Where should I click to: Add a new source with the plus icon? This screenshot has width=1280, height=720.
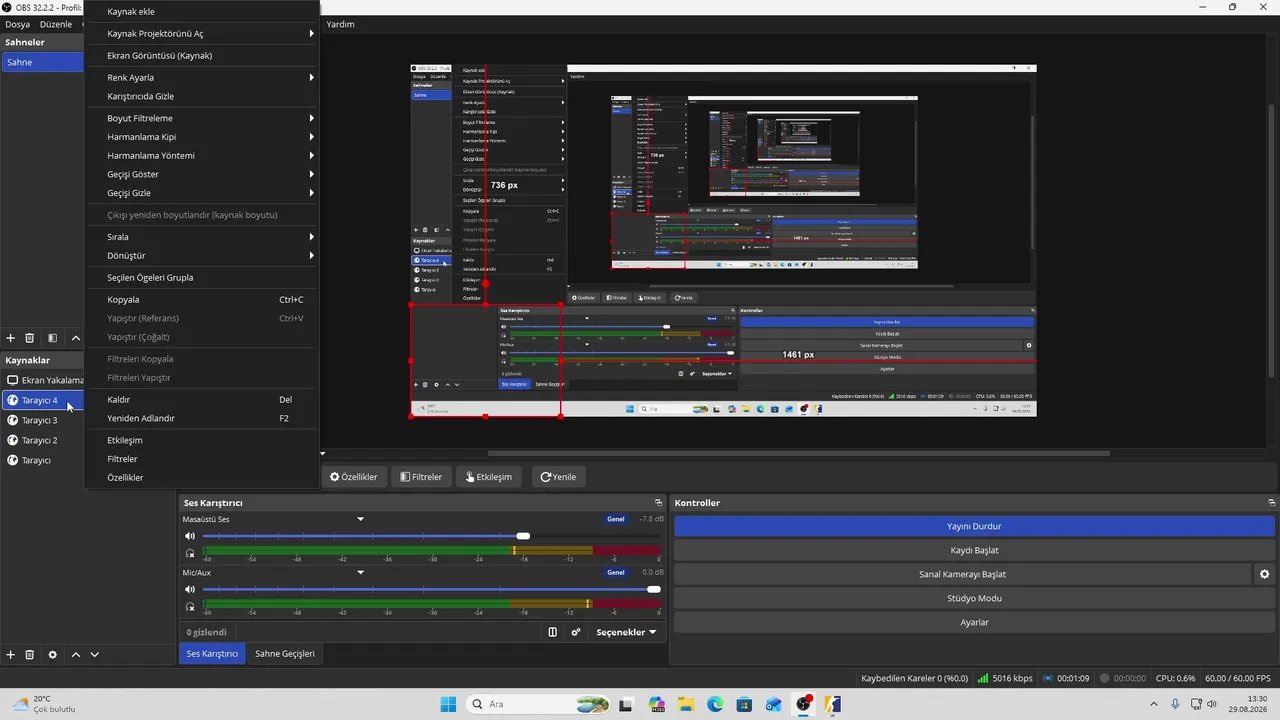pyautogui.click(x=11, y=654)
